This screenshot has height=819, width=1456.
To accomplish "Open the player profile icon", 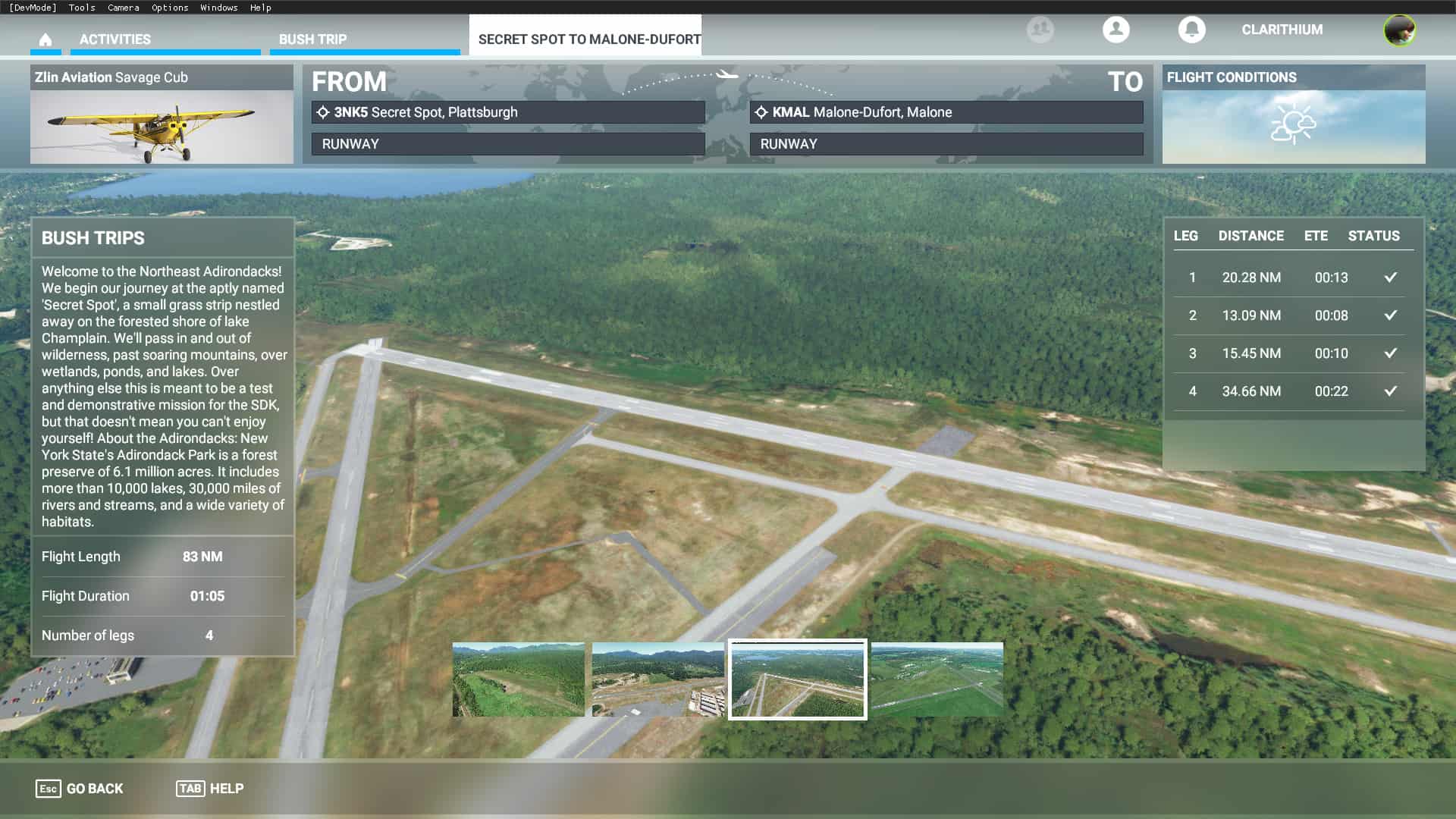I will tap(1116, 30).
